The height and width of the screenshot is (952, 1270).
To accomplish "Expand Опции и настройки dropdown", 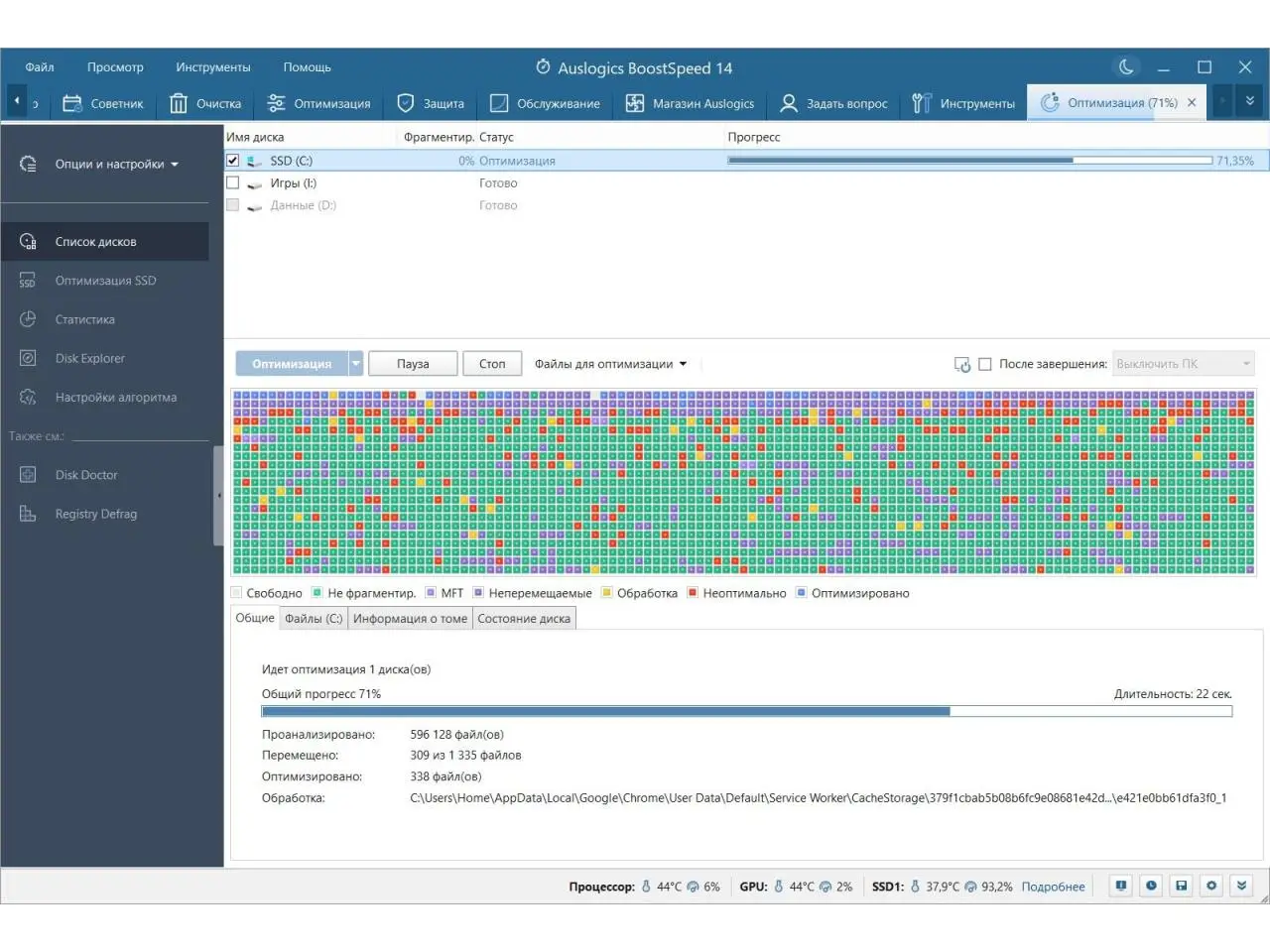I will pos(115,164).
